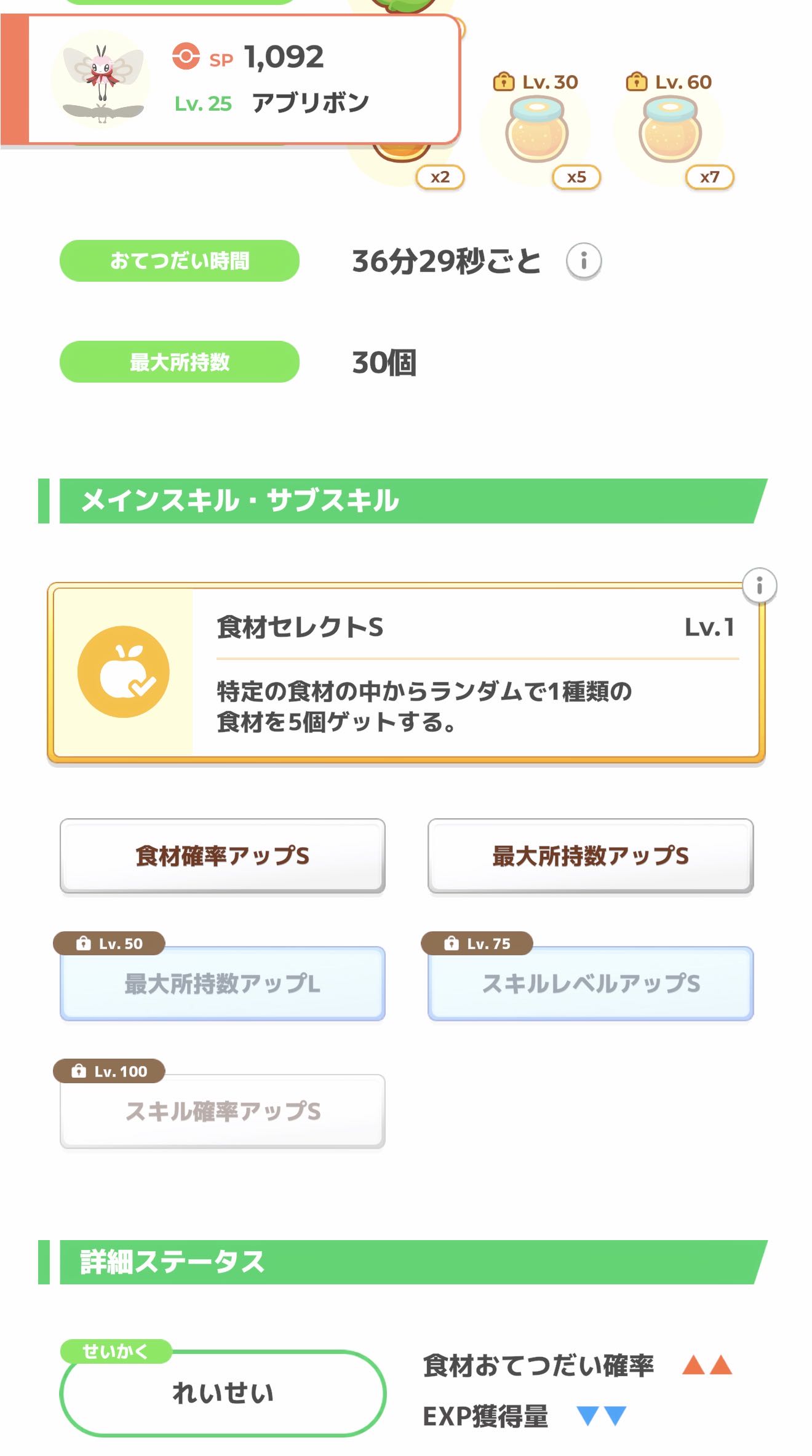Tap the x7 quantity badge
Image resolution: width=812 pixels, height=1456 pixels.
(x=709, y=177)
